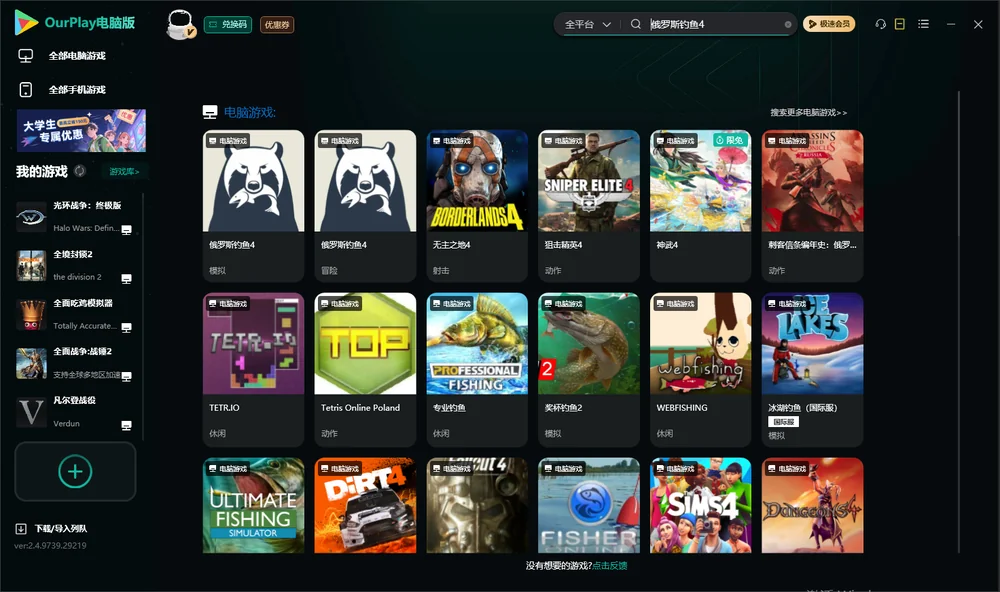
Task: Click the 全部手机游戏 phone icon
Action: (26, 90)
